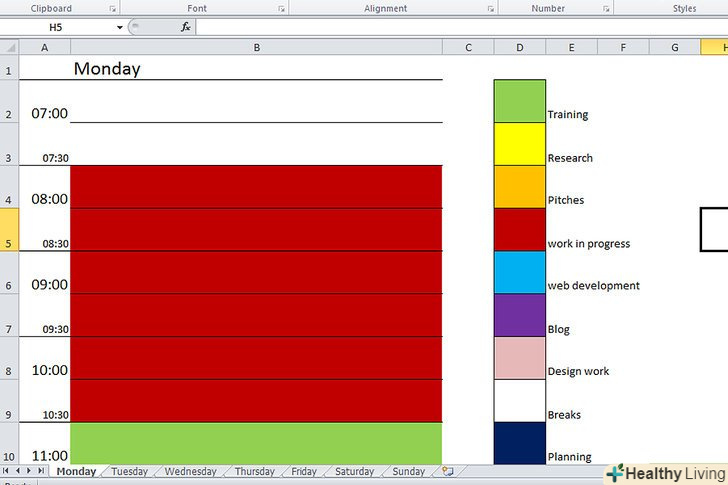The width and height of the screenshot is (728, 485).
Task: Expand the Name Box dropdown
Action: (120, 28)
